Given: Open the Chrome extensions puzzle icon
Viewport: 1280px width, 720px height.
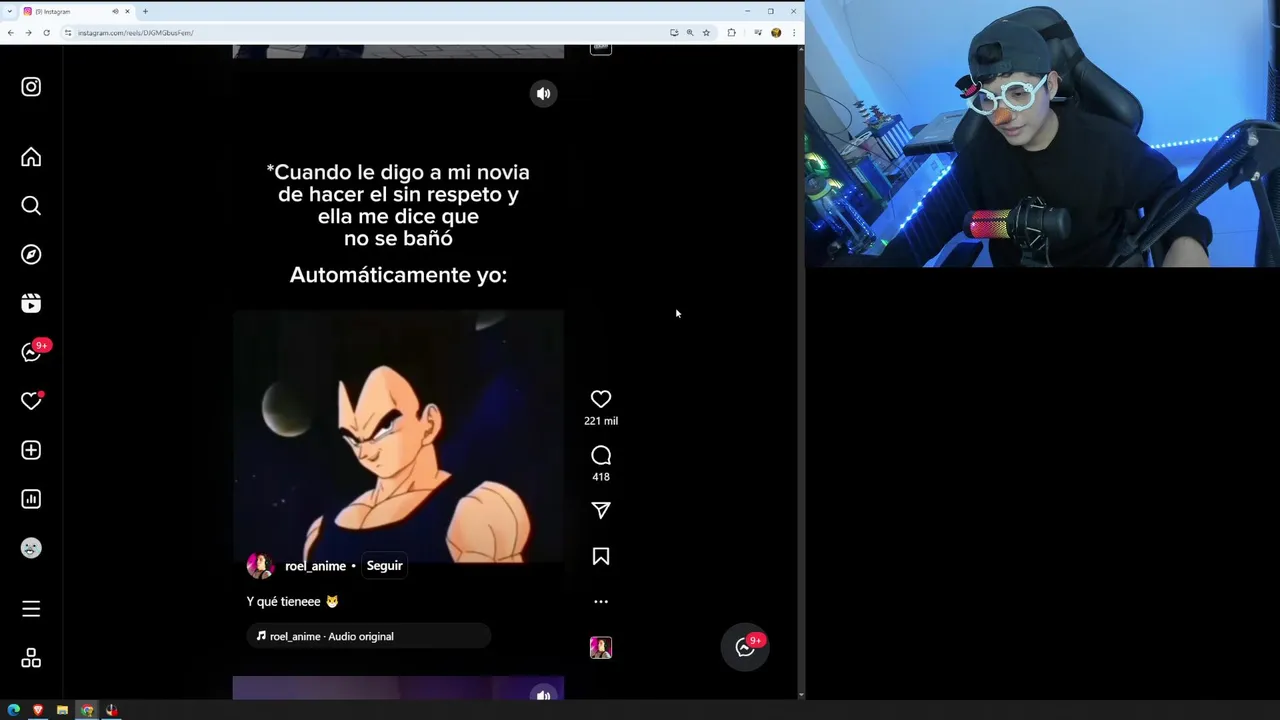Looking at the screenshot, I should pyautogui.click(x=731, y=33).
